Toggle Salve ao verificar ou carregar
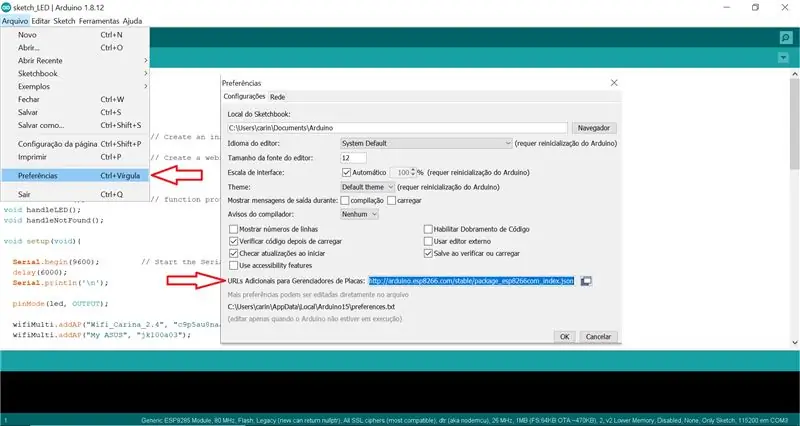 coord(428,253)
